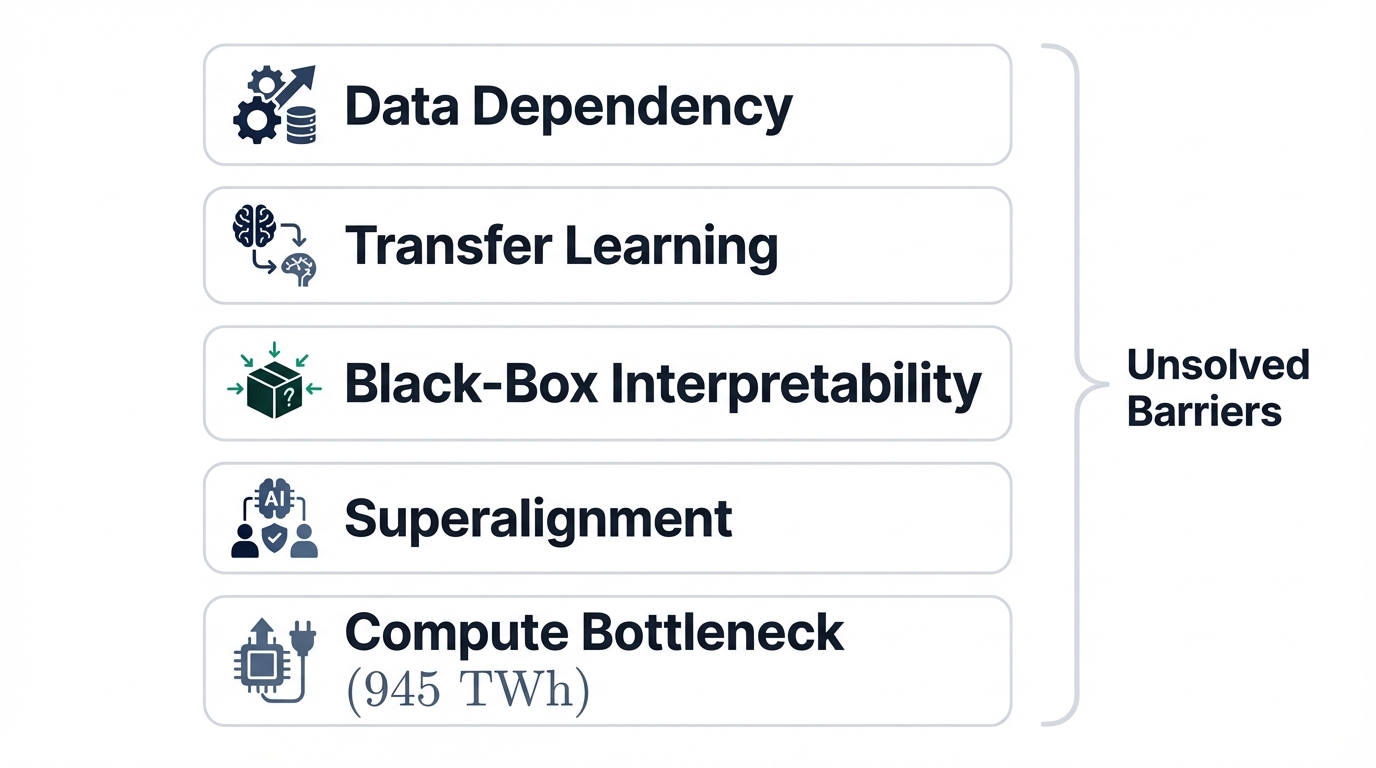Select the power plug symbol
The height and width of the screenshot is (768, 1376).
(302, 636)
